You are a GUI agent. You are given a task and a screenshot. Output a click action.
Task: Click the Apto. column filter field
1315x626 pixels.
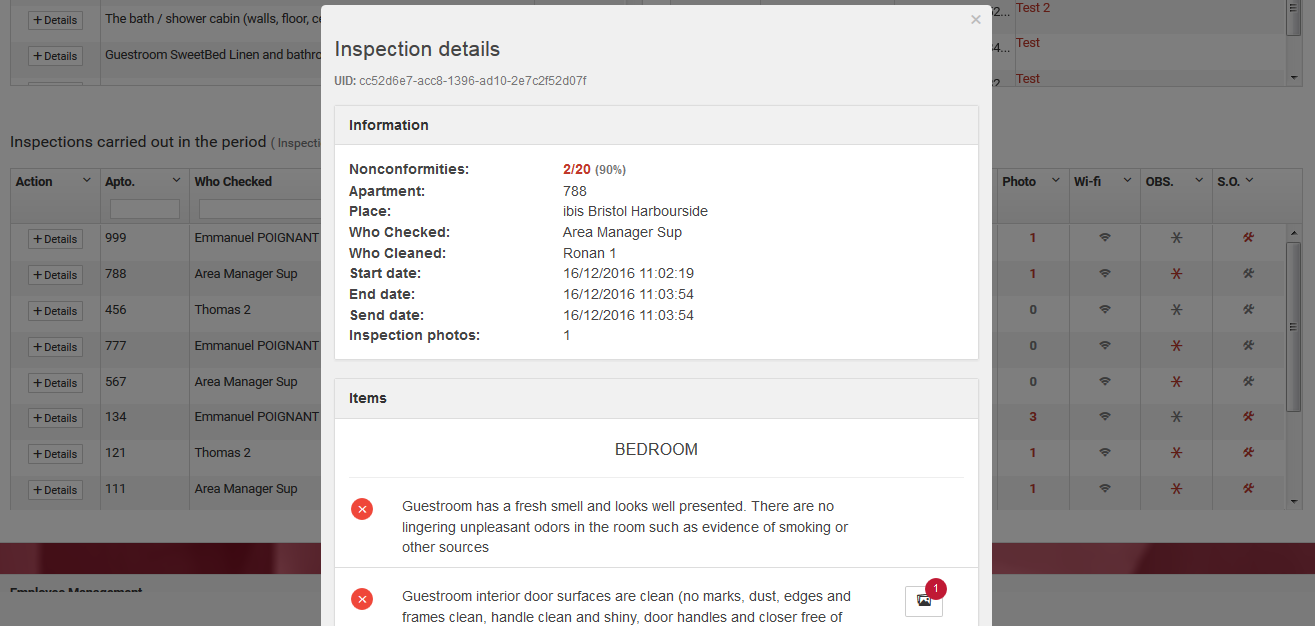click(144, 209)
